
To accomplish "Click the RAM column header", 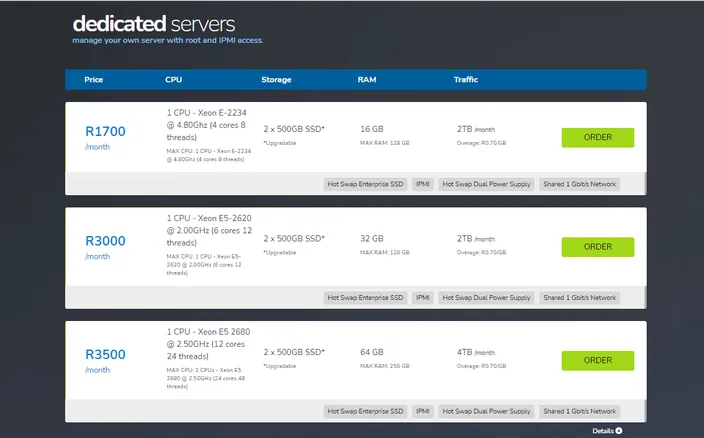I will click(x=367, y=79).
